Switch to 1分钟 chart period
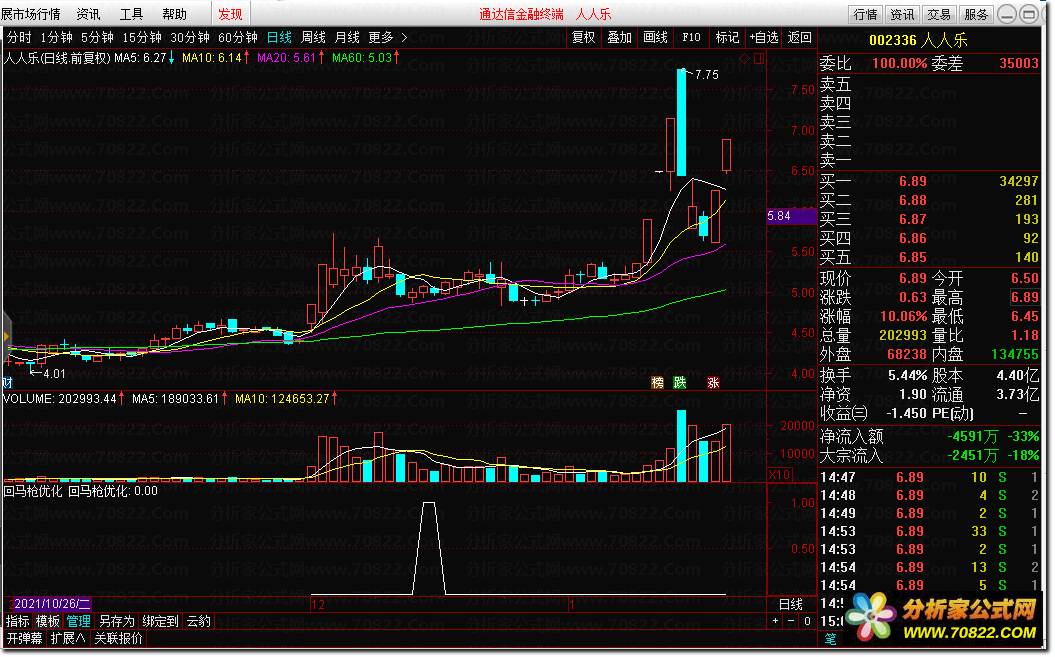The height and width of the screenshot is (657, 1055). [x=57, y=38]
